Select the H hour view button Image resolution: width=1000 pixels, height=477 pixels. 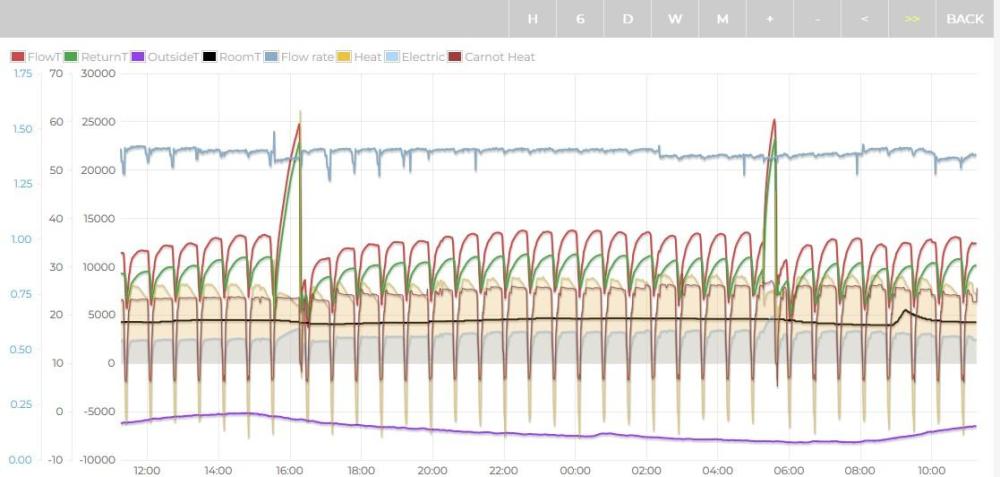point(533,19)
